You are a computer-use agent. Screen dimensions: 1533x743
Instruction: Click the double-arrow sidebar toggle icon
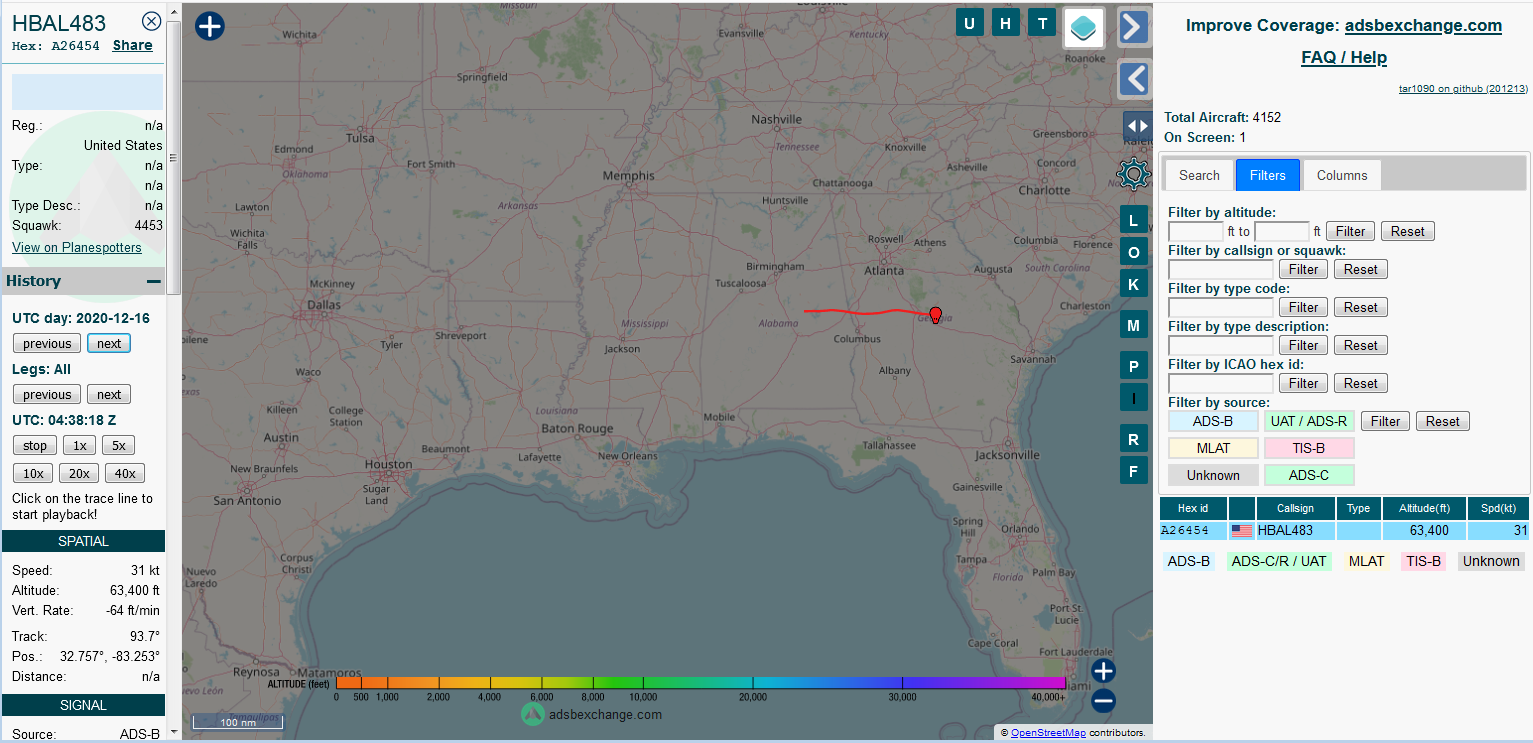click(x=1137, y=126)
